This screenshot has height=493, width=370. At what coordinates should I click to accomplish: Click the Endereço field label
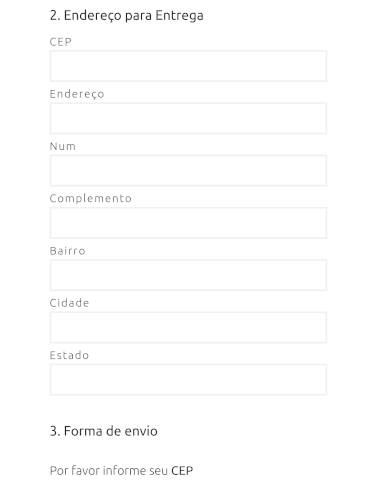click(x=77, y=94)
